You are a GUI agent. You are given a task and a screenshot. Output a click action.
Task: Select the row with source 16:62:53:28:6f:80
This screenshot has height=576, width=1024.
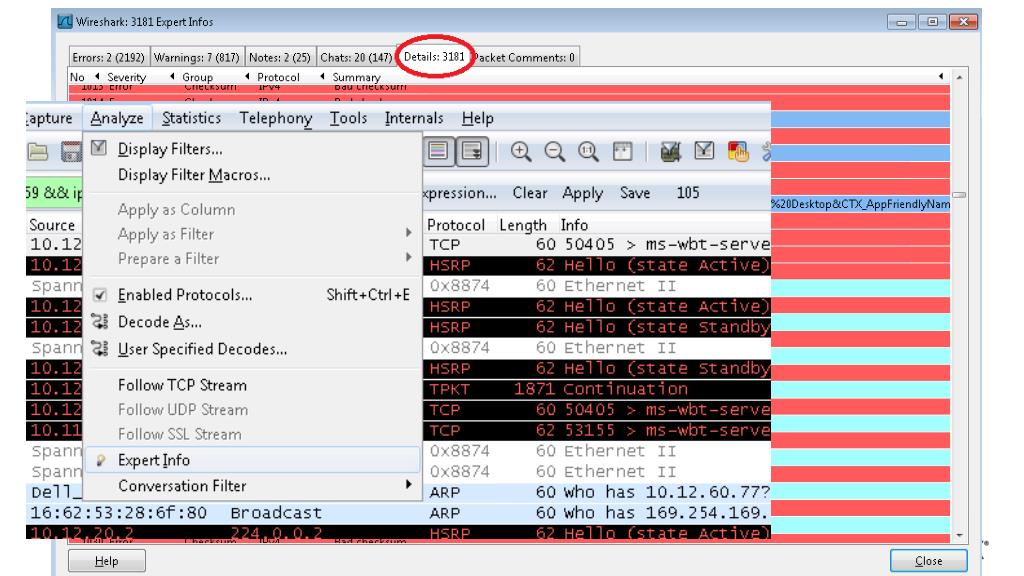(398, 513)
